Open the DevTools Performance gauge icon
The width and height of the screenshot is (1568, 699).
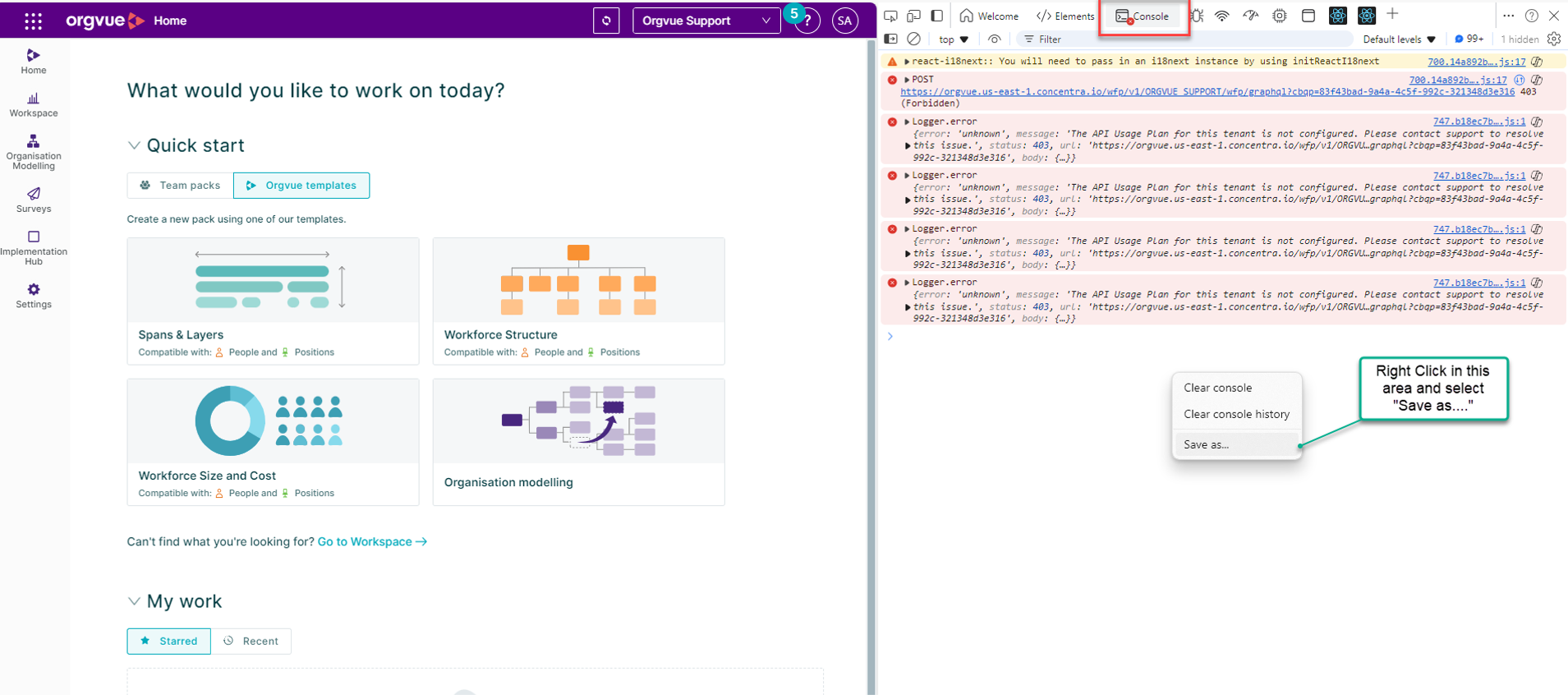pos(1251,16)
